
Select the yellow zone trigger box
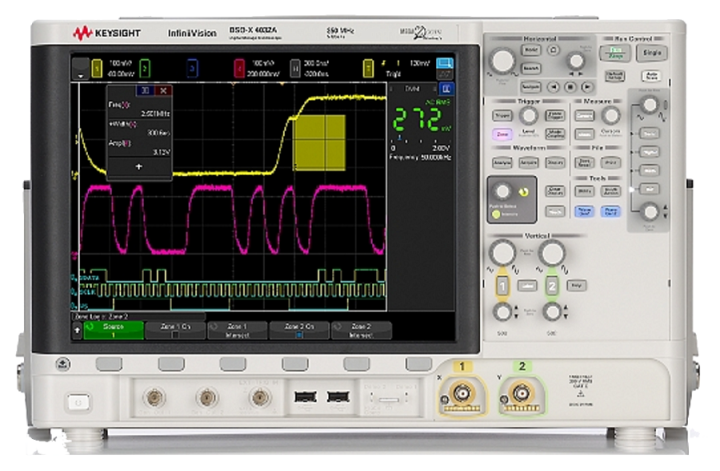tap(320, 143)
